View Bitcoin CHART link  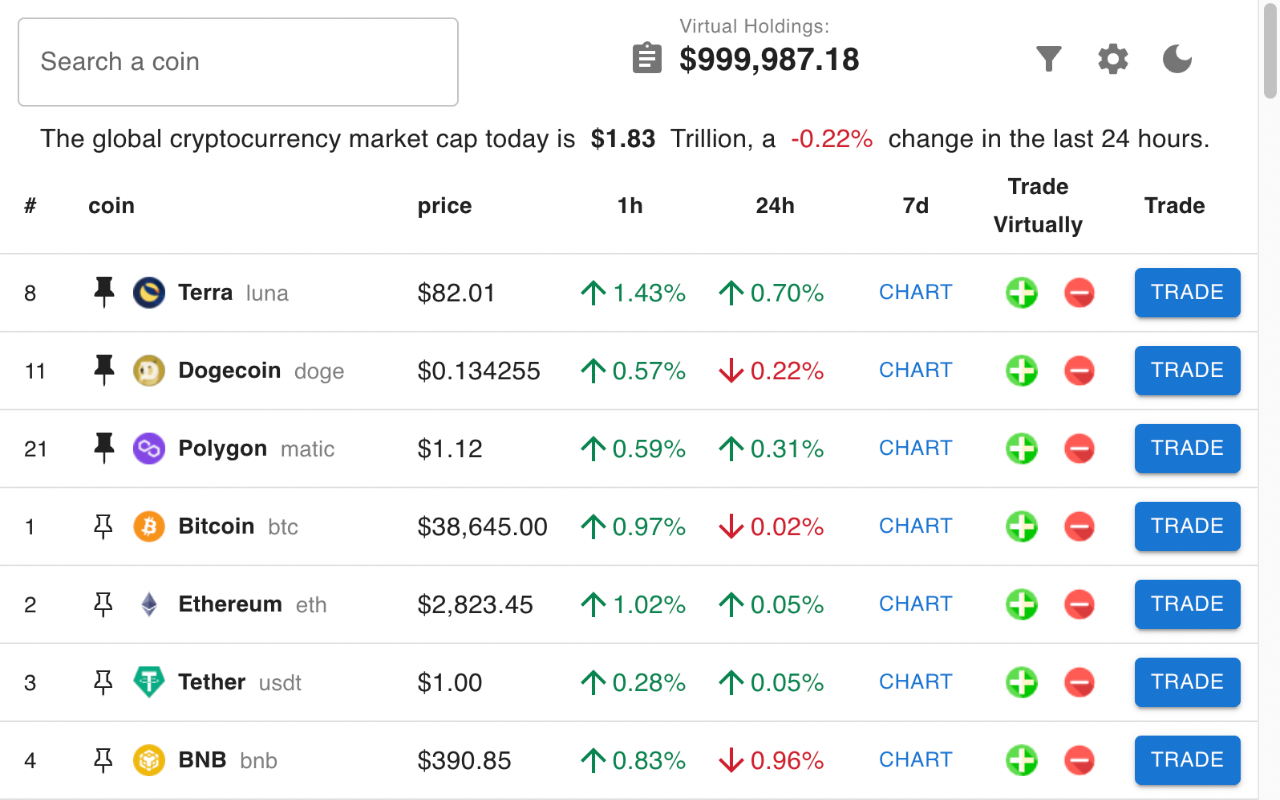[x=915, y=527]
